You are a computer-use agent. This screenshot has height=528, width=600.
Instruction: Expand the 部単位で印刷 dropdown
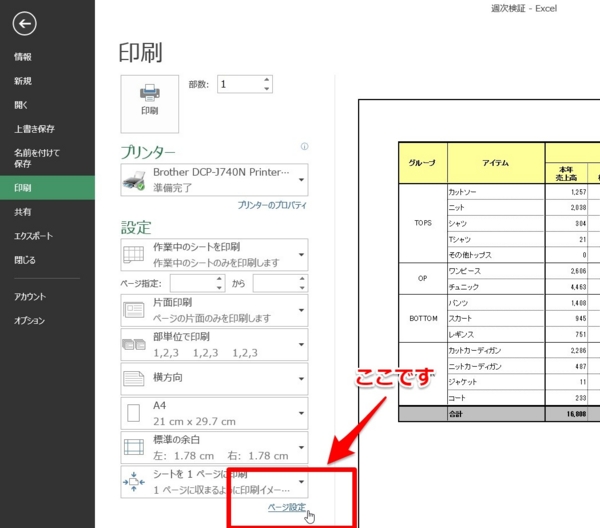coord(214,344)
